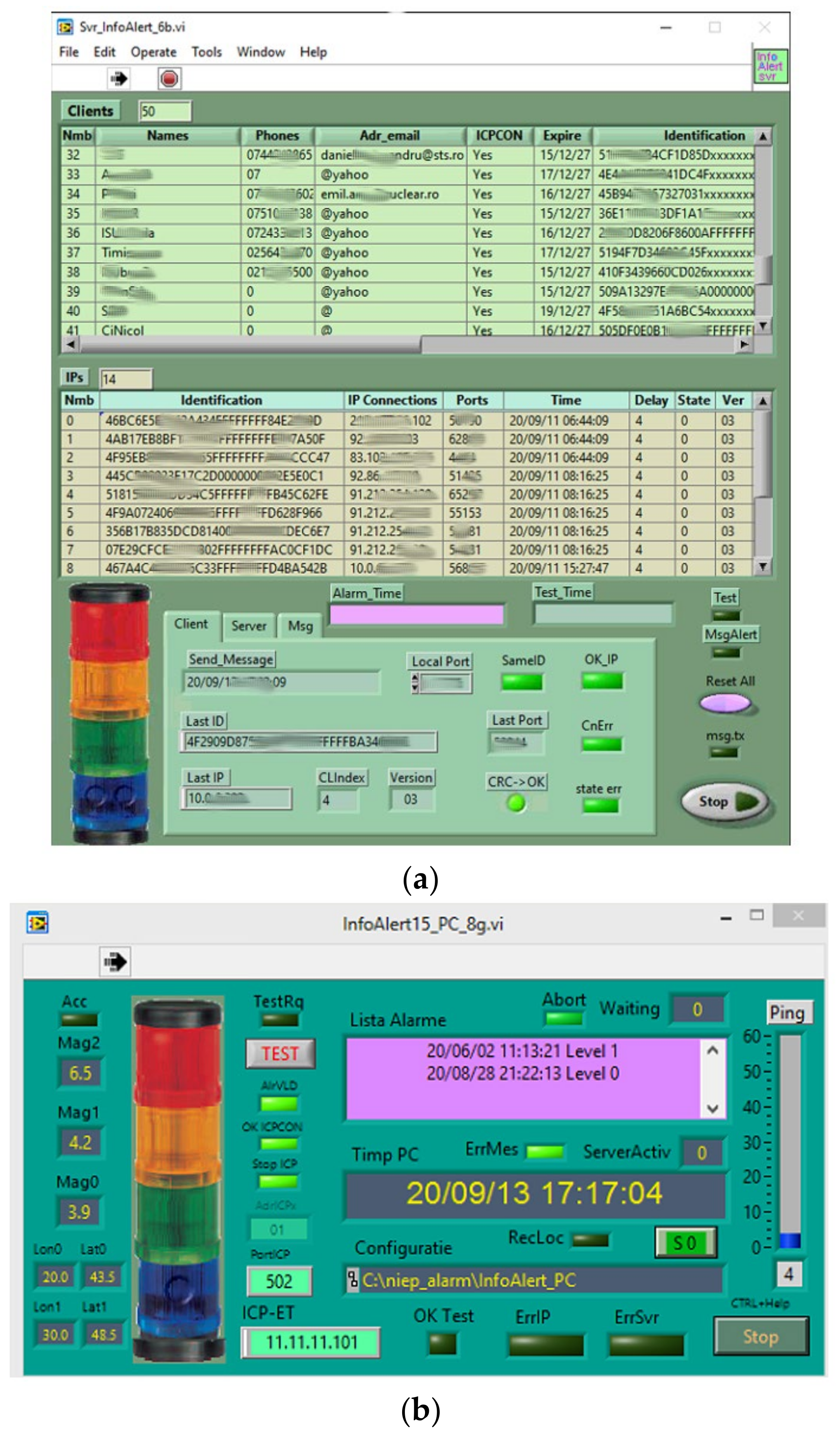Switch to the Server tab
The width and height of the screenshot is (840, 1433).
(248, 626)
